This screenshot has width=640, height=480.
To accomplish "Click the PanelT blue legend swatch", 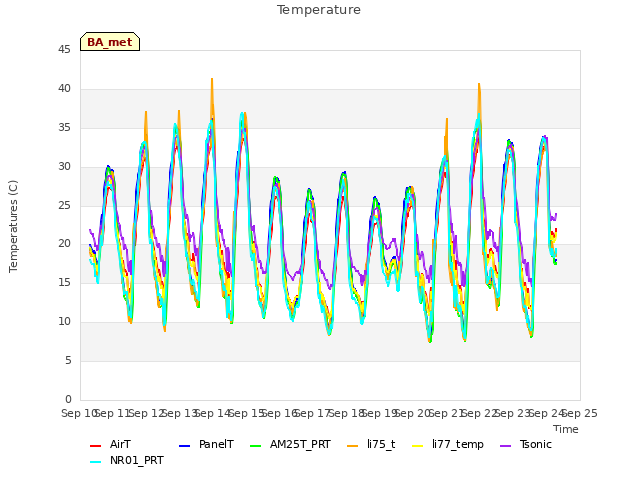I will [184, 446].
